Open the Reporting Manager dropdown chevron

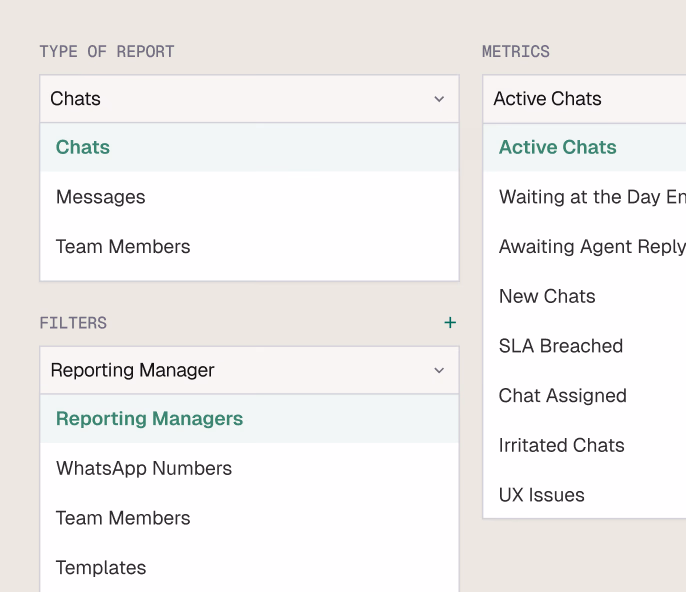(x=439, y=370)
